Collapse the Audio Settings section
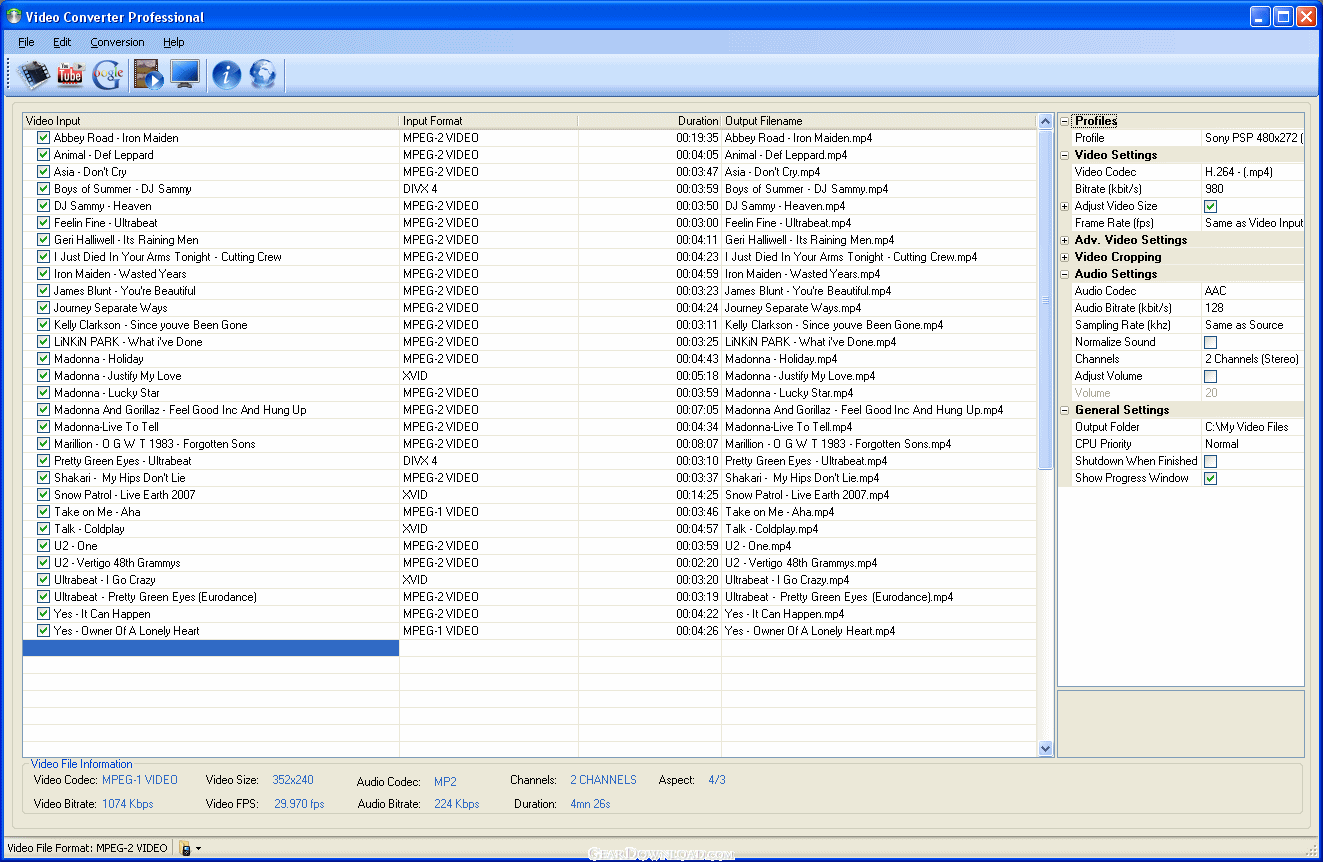Image resolution: width=1323 pixels, height=862 pixels. (x=1065, y=274)
